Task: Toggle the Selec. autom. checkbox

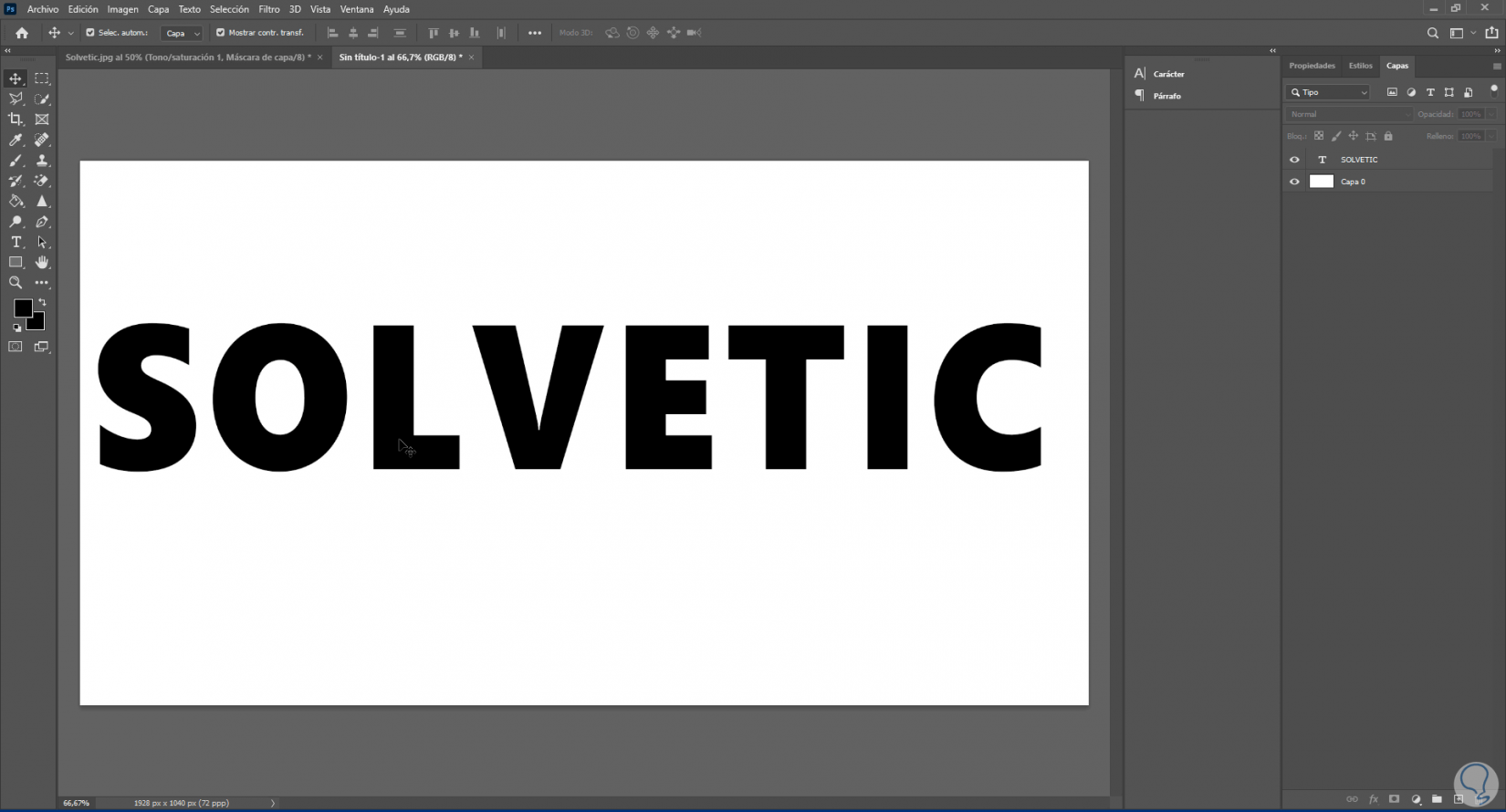Action: click(x=90, y=33)
